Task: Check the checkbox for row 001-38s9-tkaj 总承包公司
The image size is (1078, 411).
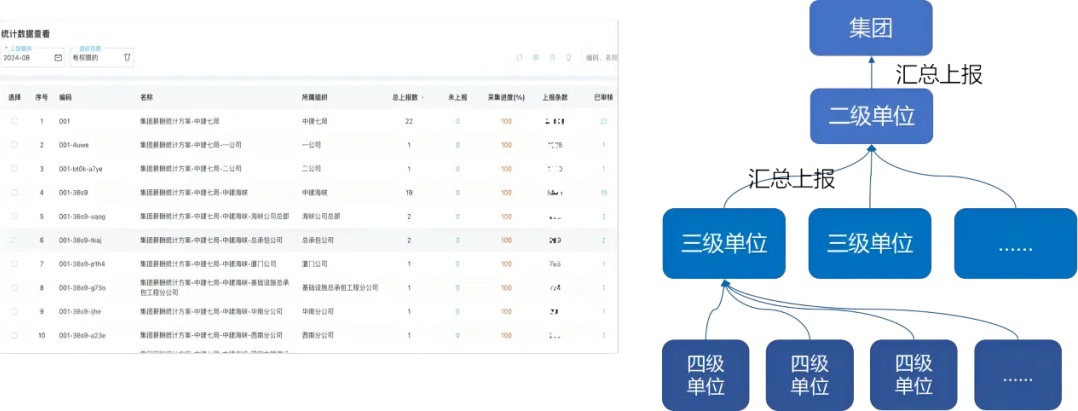Action: (x=14, y=240)
